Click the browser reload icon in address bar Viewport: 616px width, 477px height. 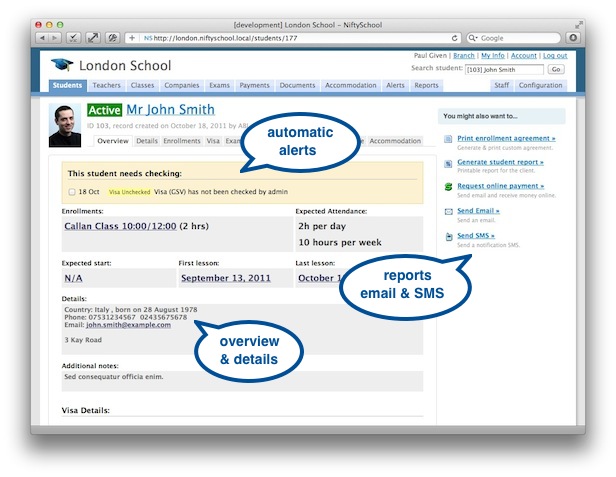point(455,38)
